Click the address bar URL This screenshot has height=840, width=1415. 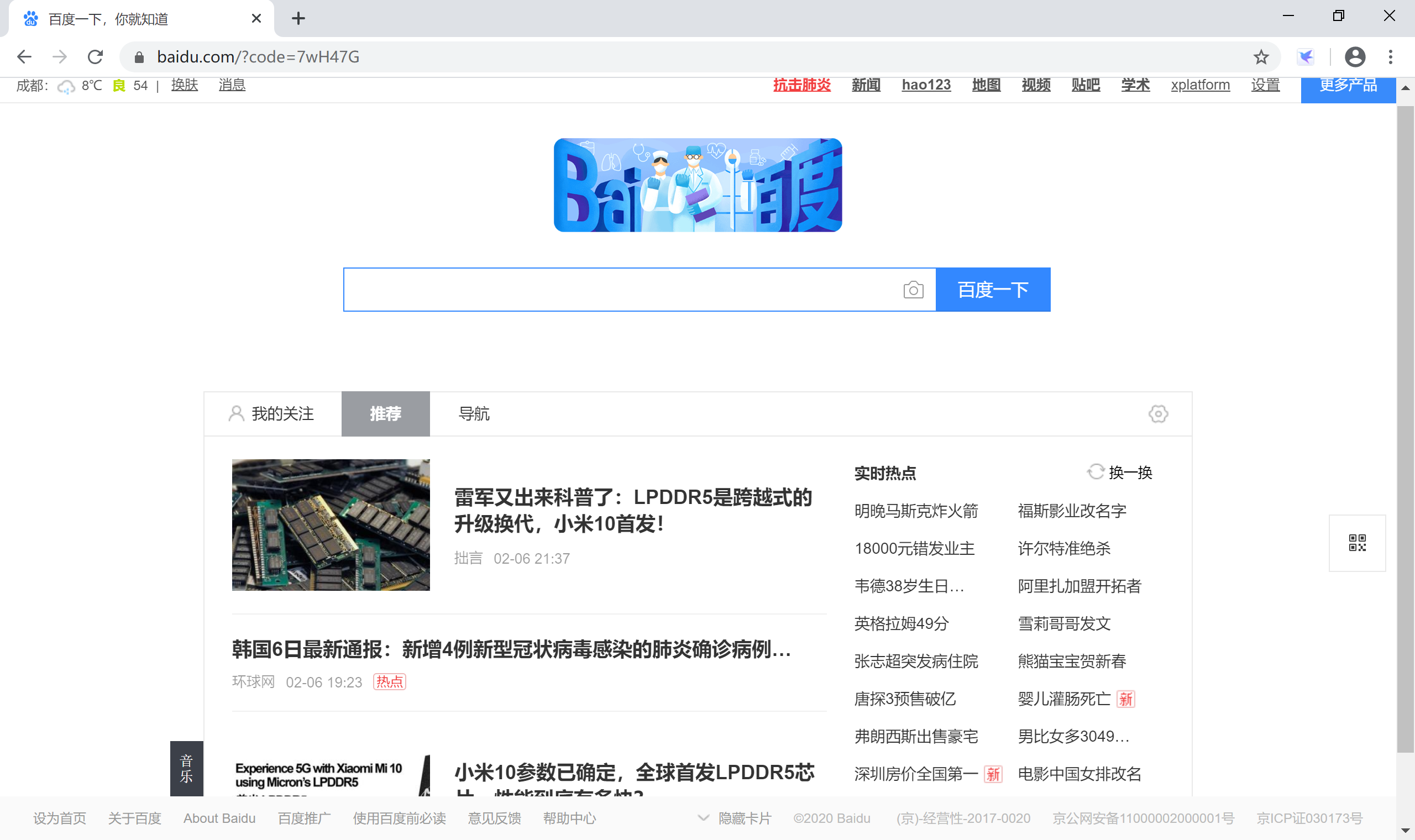pos(258,56)
